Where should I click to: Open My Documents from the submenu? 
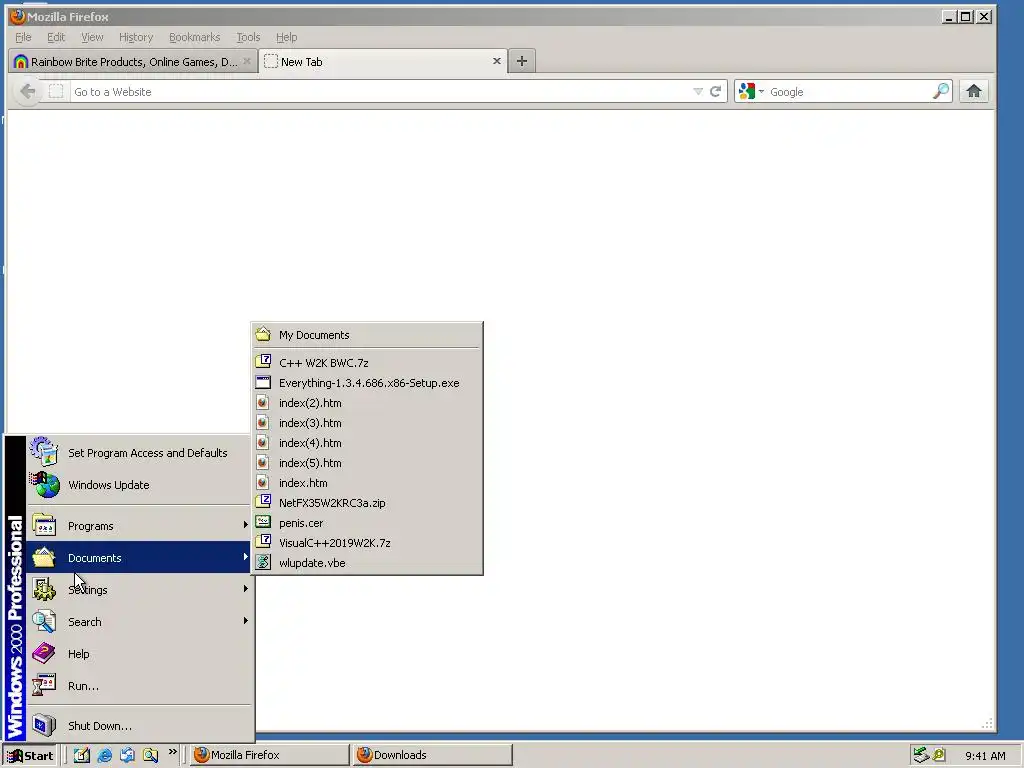click(367, 335)
